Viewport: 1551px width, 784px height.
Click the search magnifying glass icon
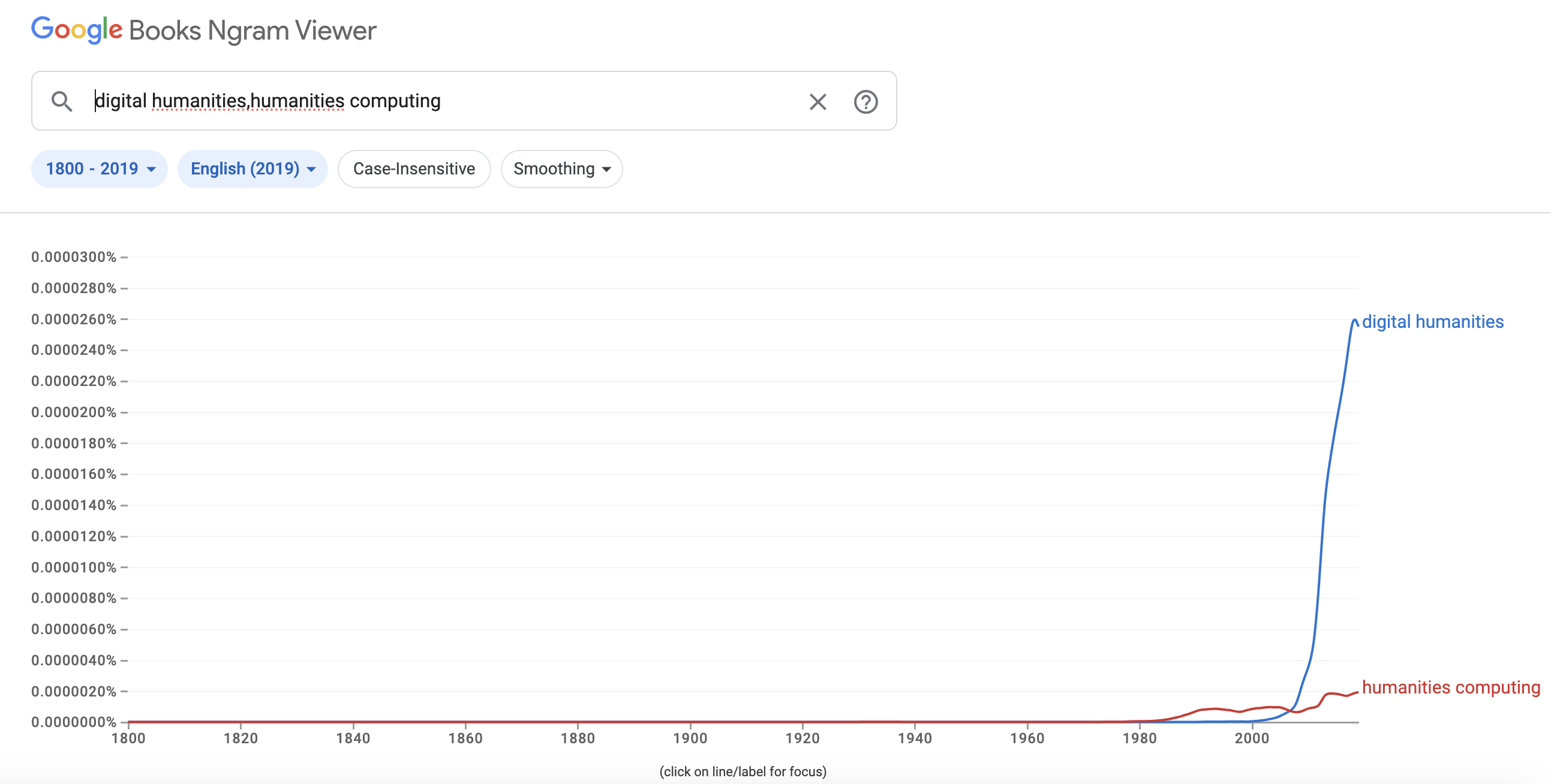[x=61, y=101]
